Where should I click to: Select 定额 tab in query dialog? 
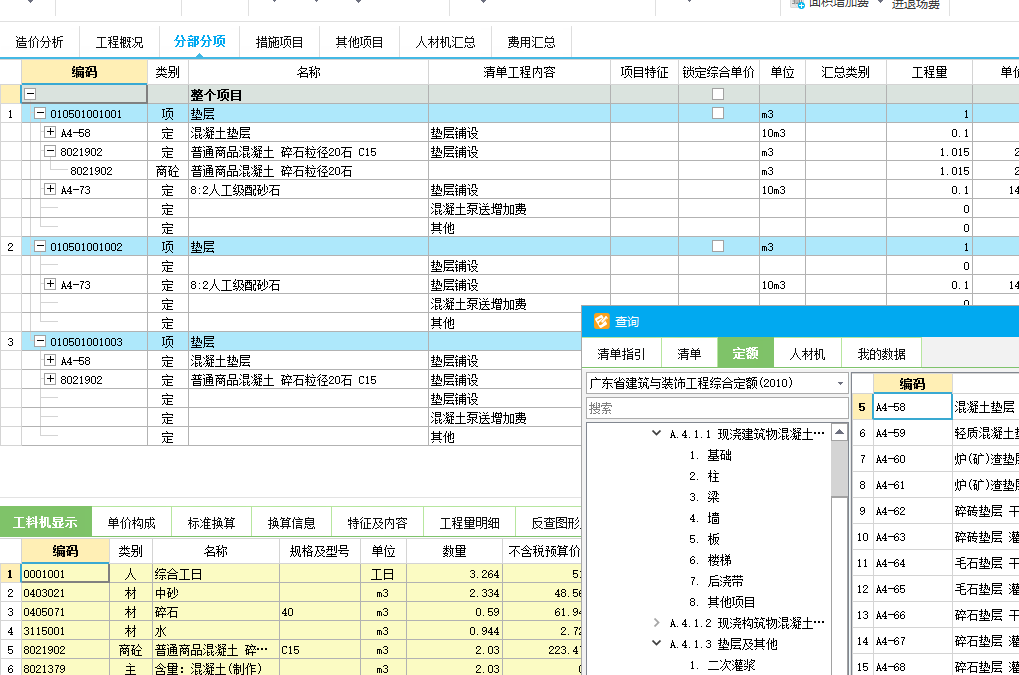coord(745,353)
